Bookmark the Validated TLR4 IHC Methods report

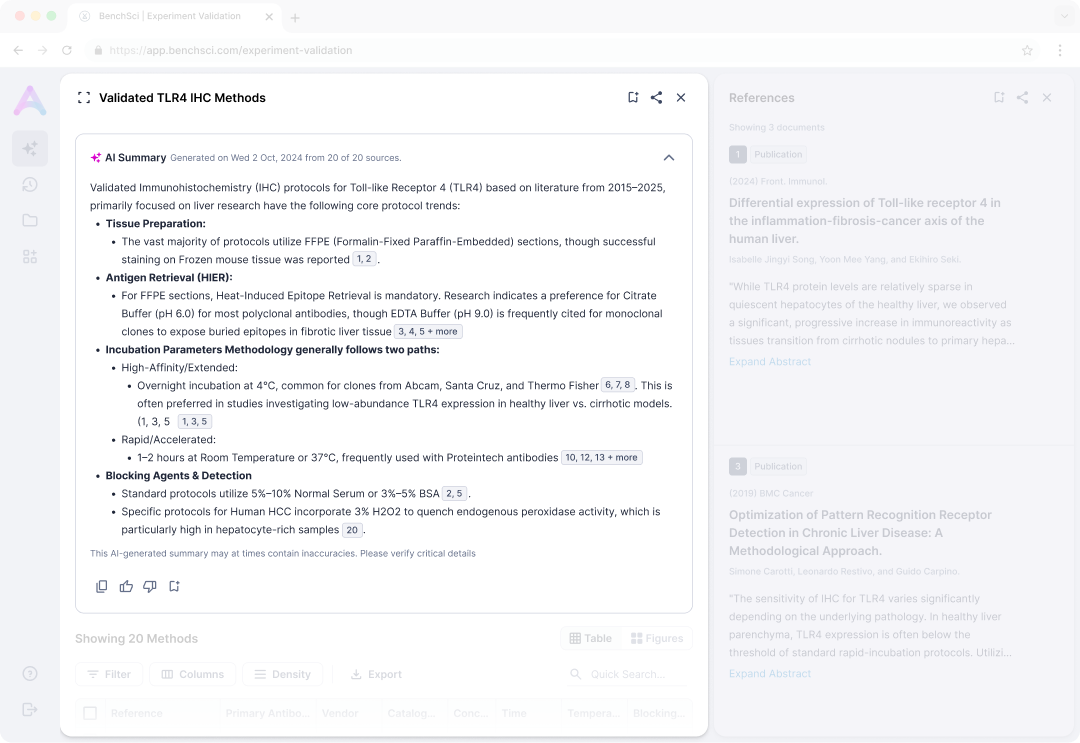[633, 97]
